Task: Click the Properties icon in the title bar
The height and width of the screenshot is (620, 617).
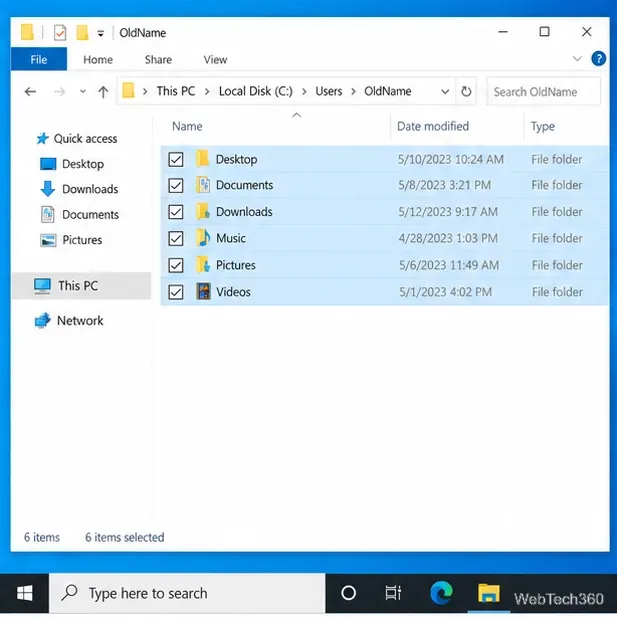Action: pos(60,32)
